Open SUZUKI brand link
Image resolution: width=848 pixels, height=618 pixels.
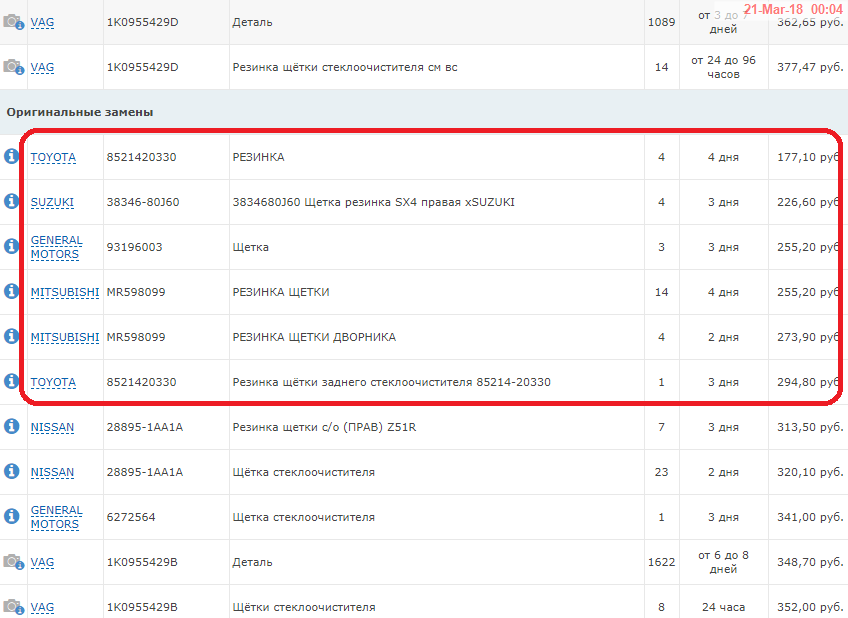click(52, 202)
